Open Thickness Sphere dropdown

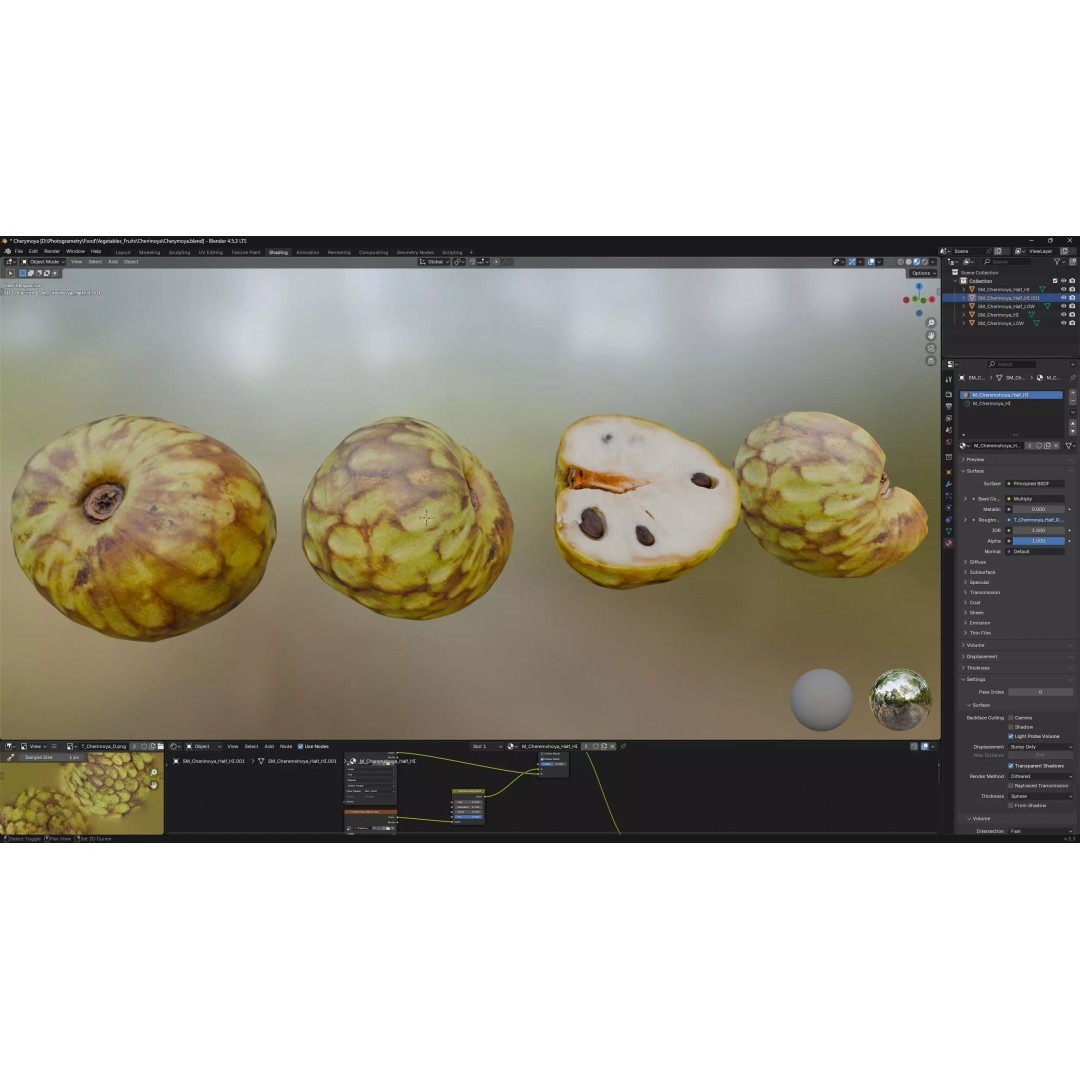click(x=1040, y=796)
